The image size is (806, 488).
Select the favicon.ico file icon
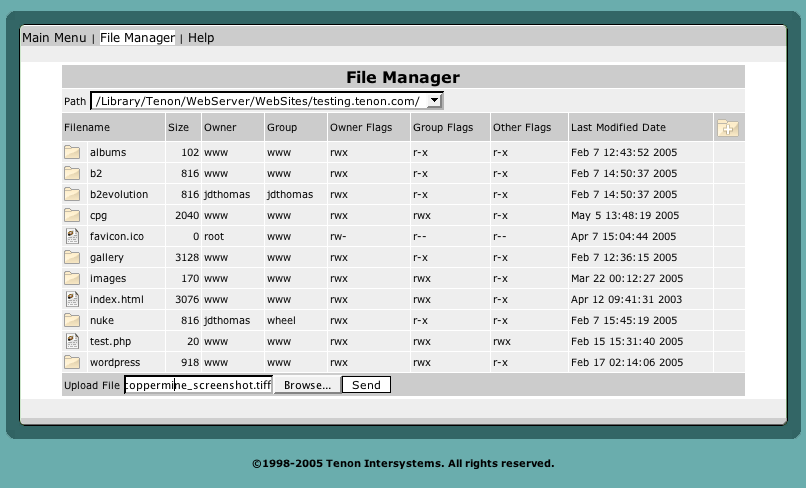pyautogui.click(x=72, y=237)
